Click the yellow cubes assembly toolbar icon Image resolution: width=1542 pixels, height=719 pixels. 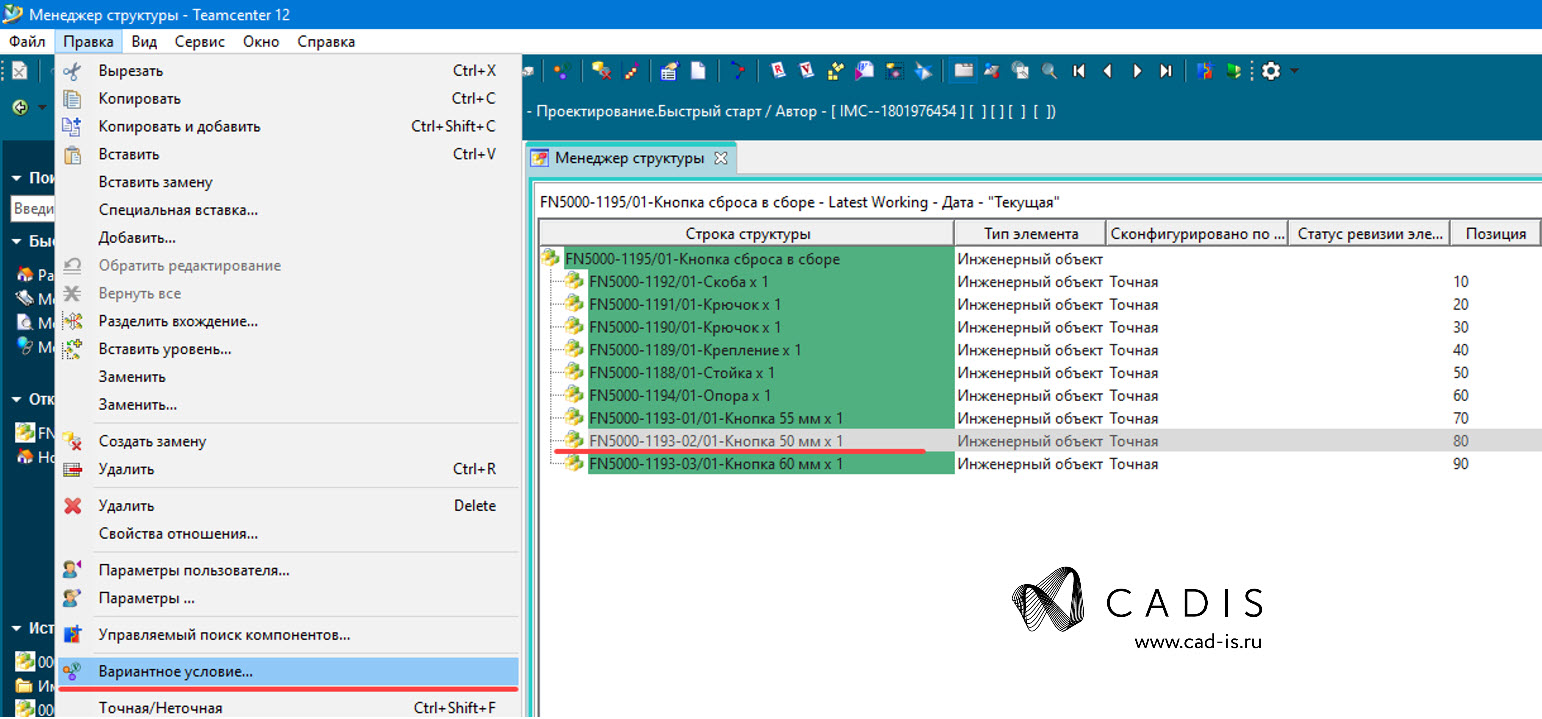(x=836, y=71)
